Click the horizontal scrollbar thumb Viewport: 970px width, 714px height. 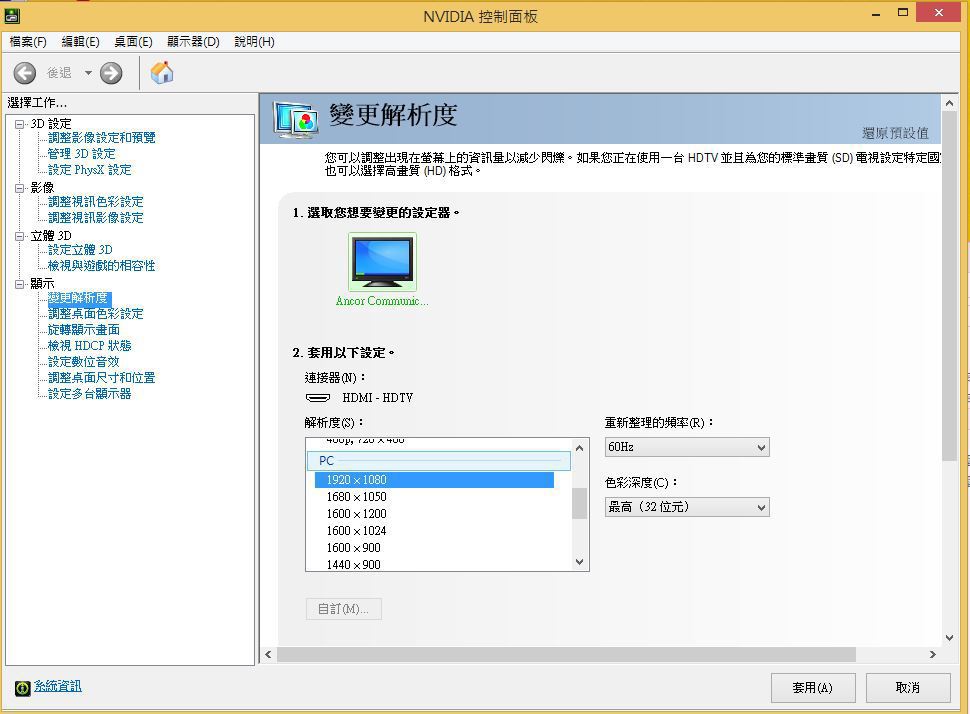click(x=566, y=655)
